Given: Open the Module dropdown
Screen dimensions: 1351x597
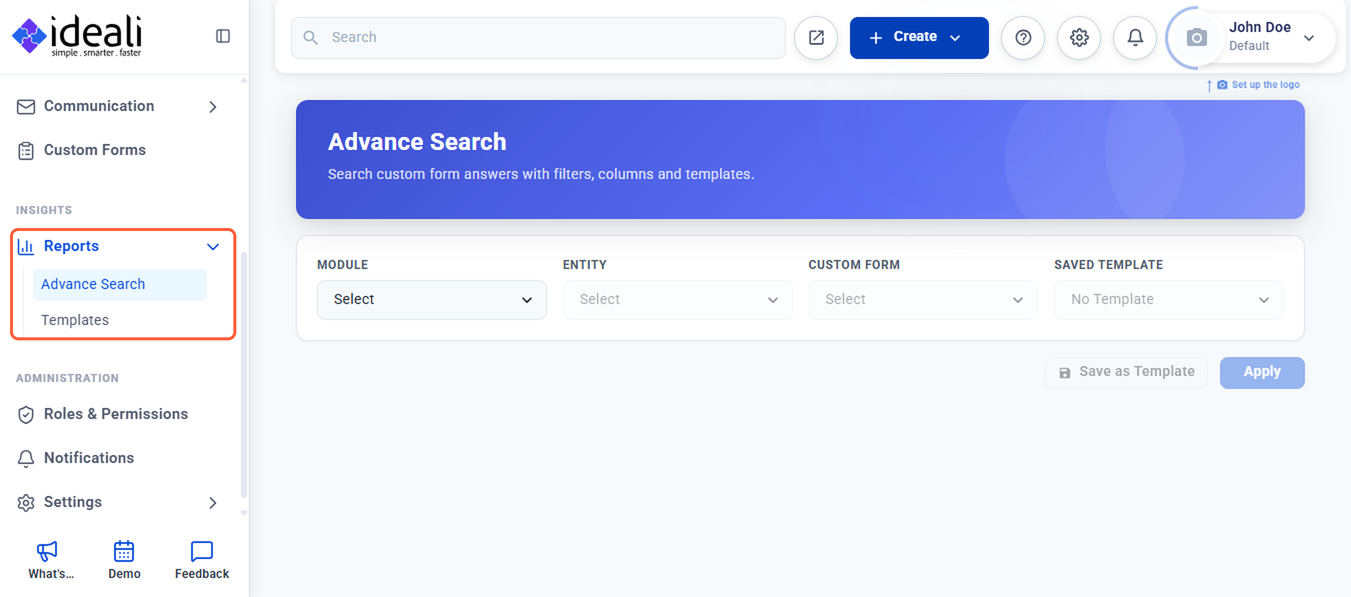Looking at the screenshot, I should click(432, 300).
